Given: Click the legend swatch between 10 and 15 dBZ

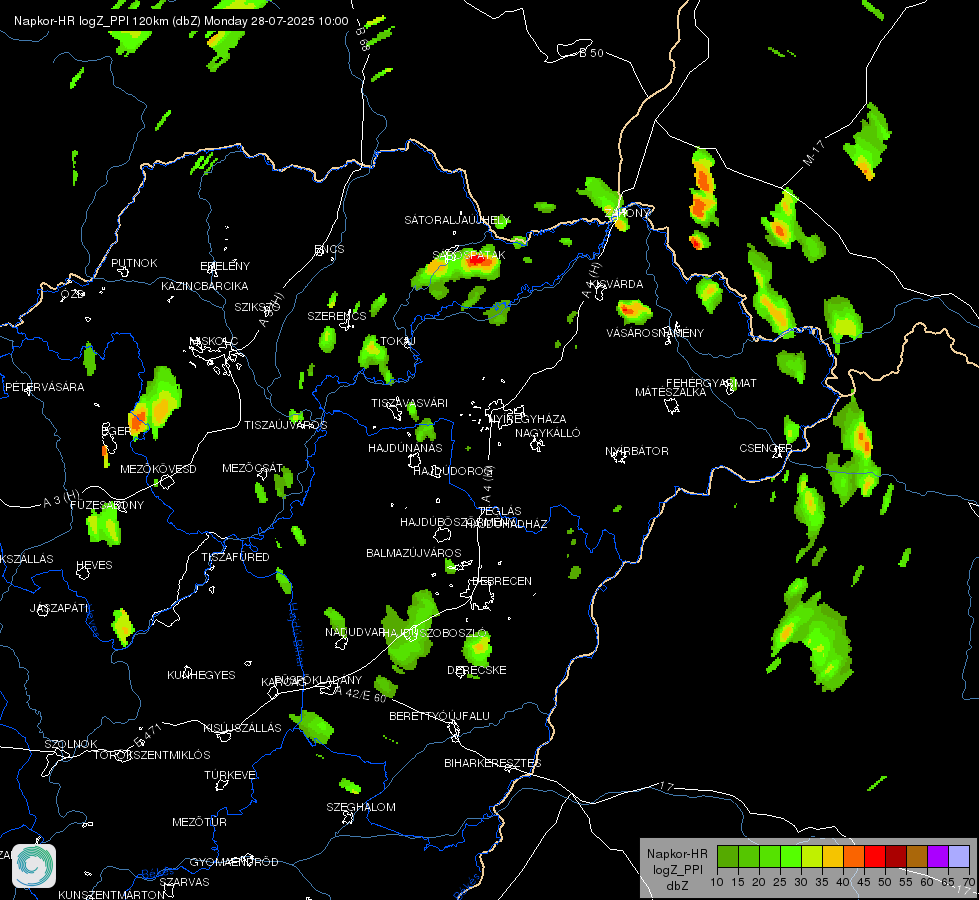Looking at the screenshot, I should click(727, 856).
